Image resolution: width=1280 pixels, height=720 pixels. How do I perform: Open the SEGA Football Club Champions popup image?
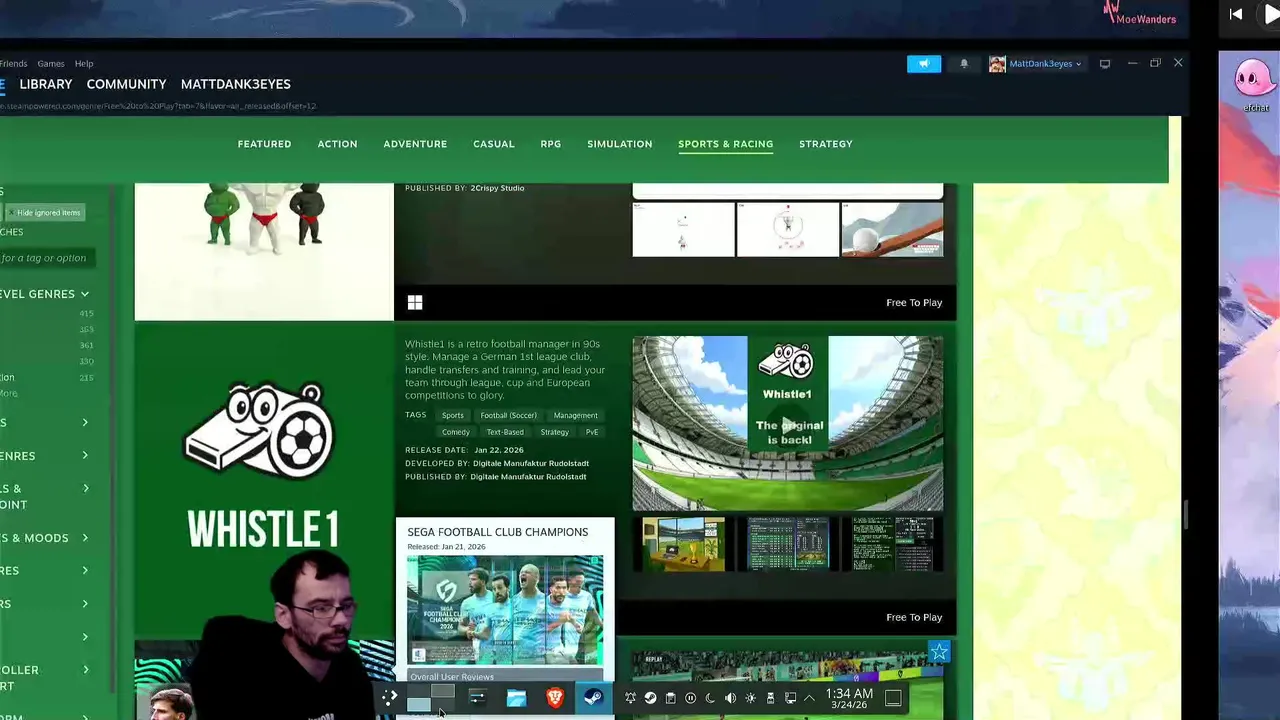pos(505,609)
